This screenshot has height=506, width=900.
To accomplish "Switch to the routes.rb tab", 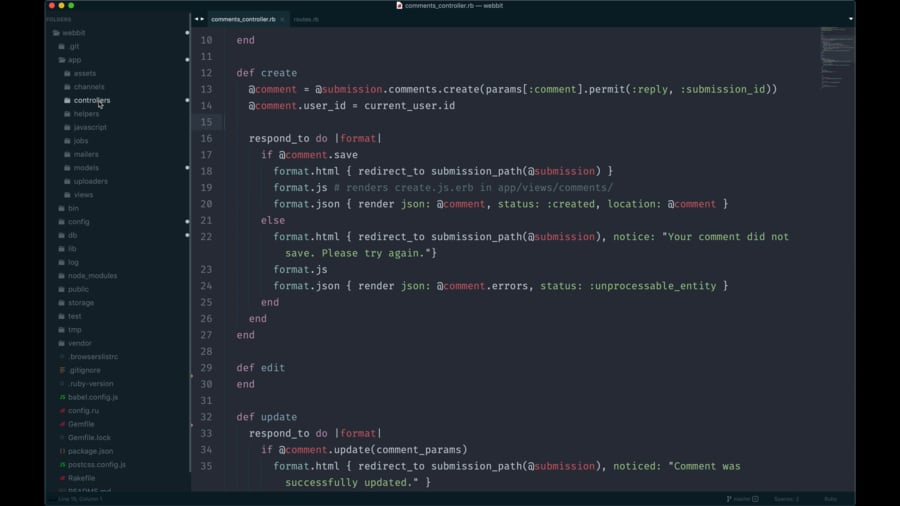I will point(306,19).
